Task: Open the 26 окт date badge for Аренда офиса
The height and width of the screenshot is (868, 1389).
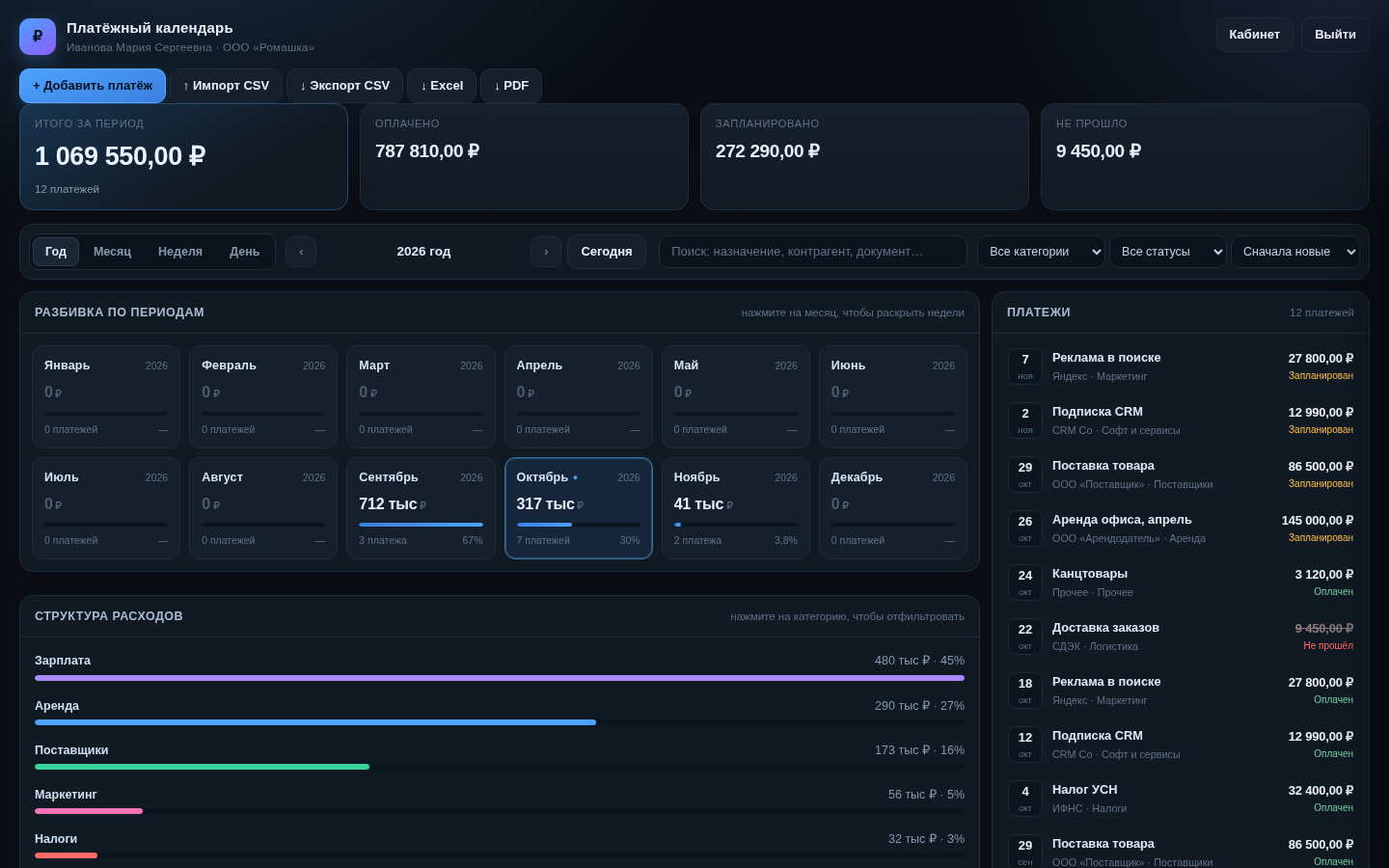Action: [x=1025, y=529]
